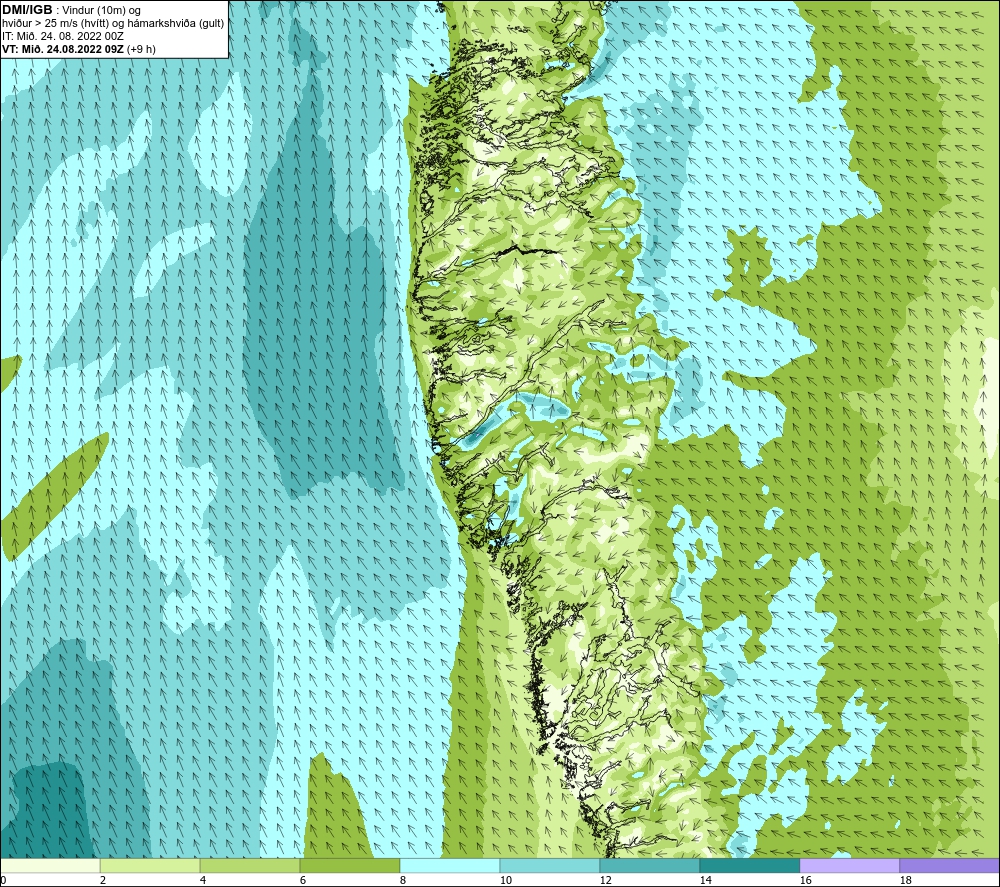Click the legend scale value '18'
Screen dimensions: 1000x887
tap(905, 880)
